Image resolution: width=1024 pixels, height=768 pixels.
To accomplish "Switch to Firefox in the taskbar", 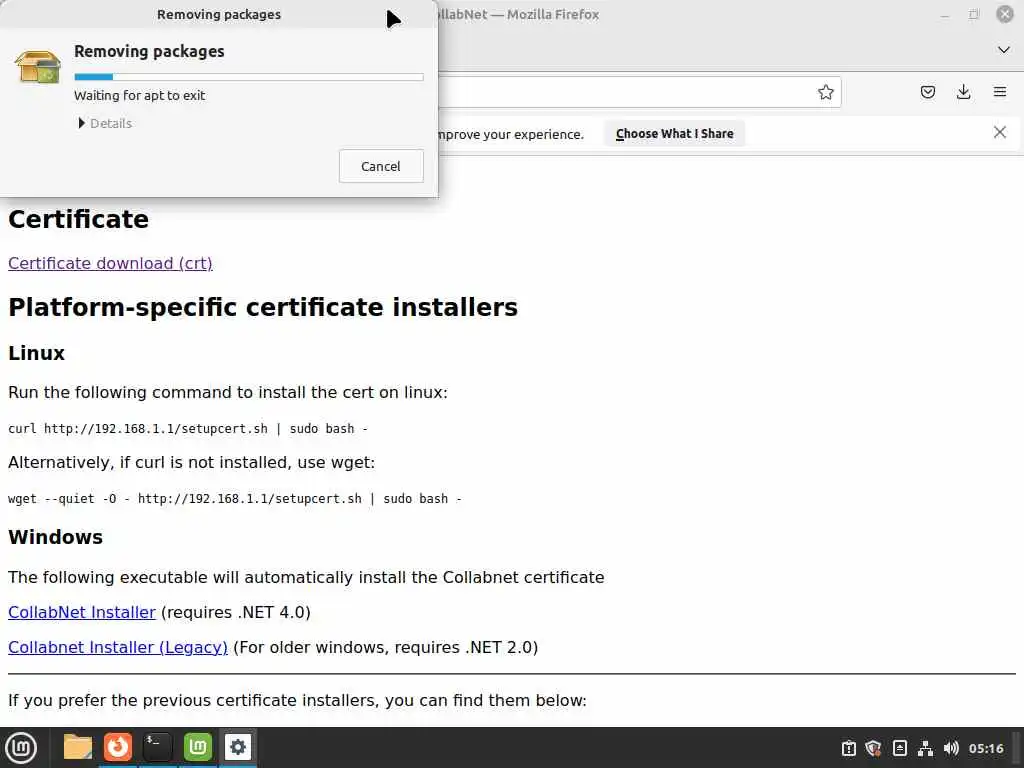I will tap(118, 747).
